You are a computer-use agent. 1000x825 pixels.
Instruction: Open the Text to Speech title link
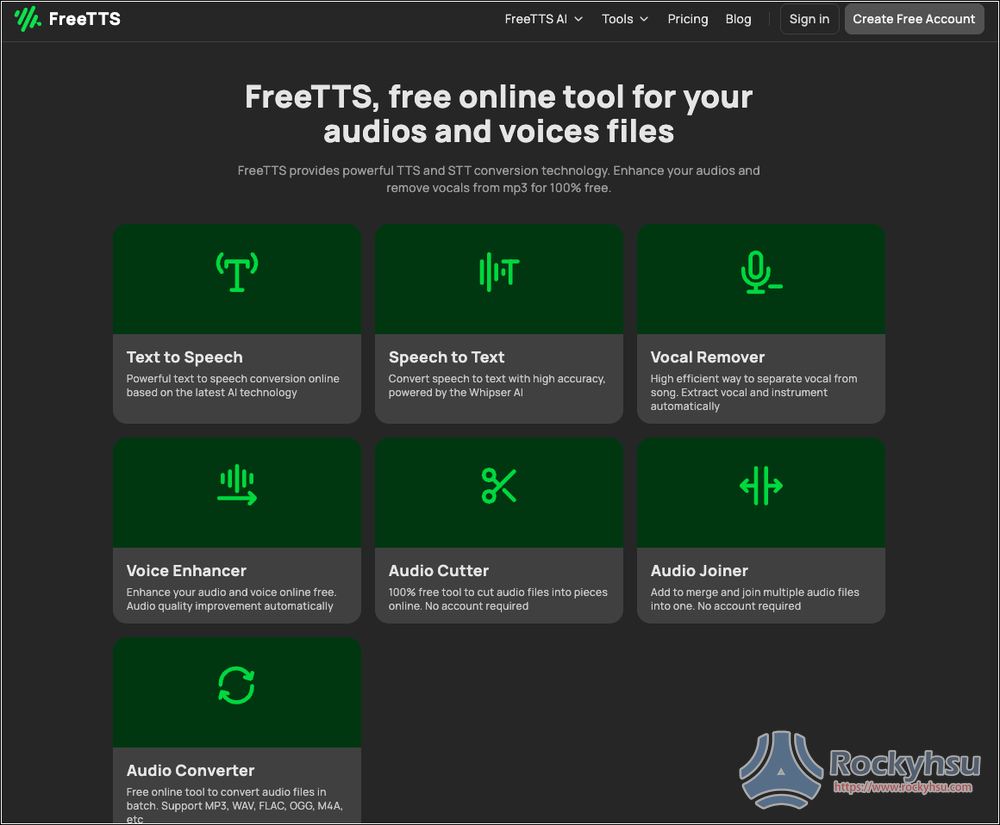[184, 357]
